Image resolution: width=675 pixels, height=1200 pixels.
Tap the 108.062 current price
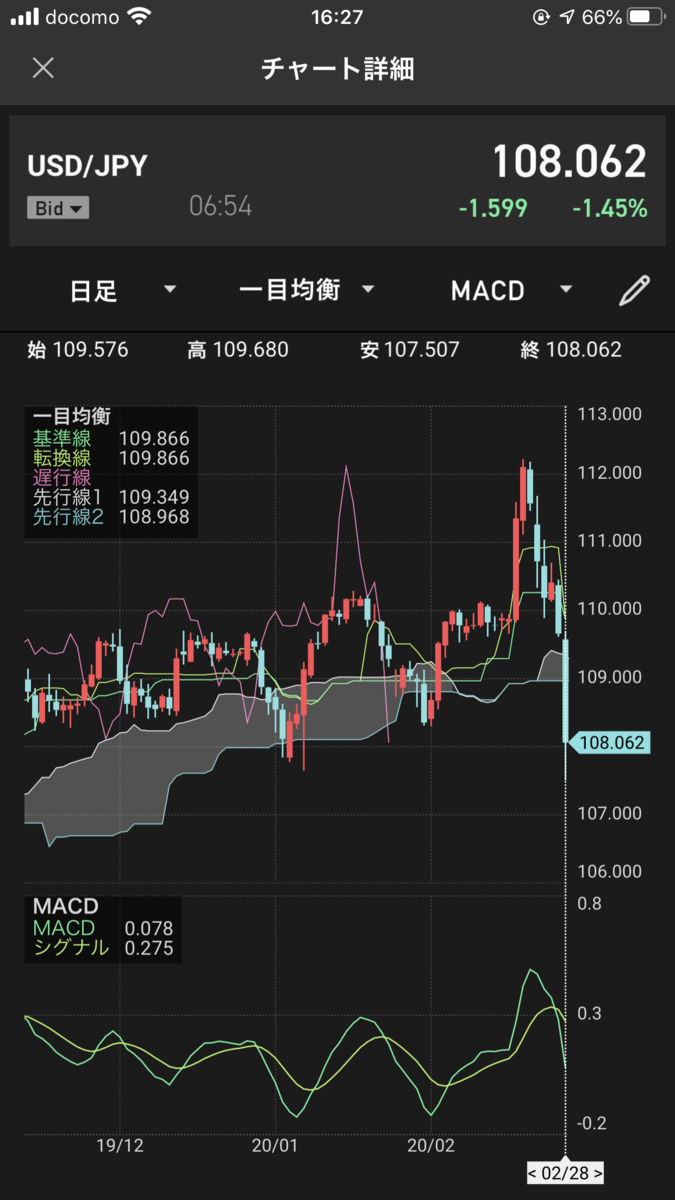[569, 161]
